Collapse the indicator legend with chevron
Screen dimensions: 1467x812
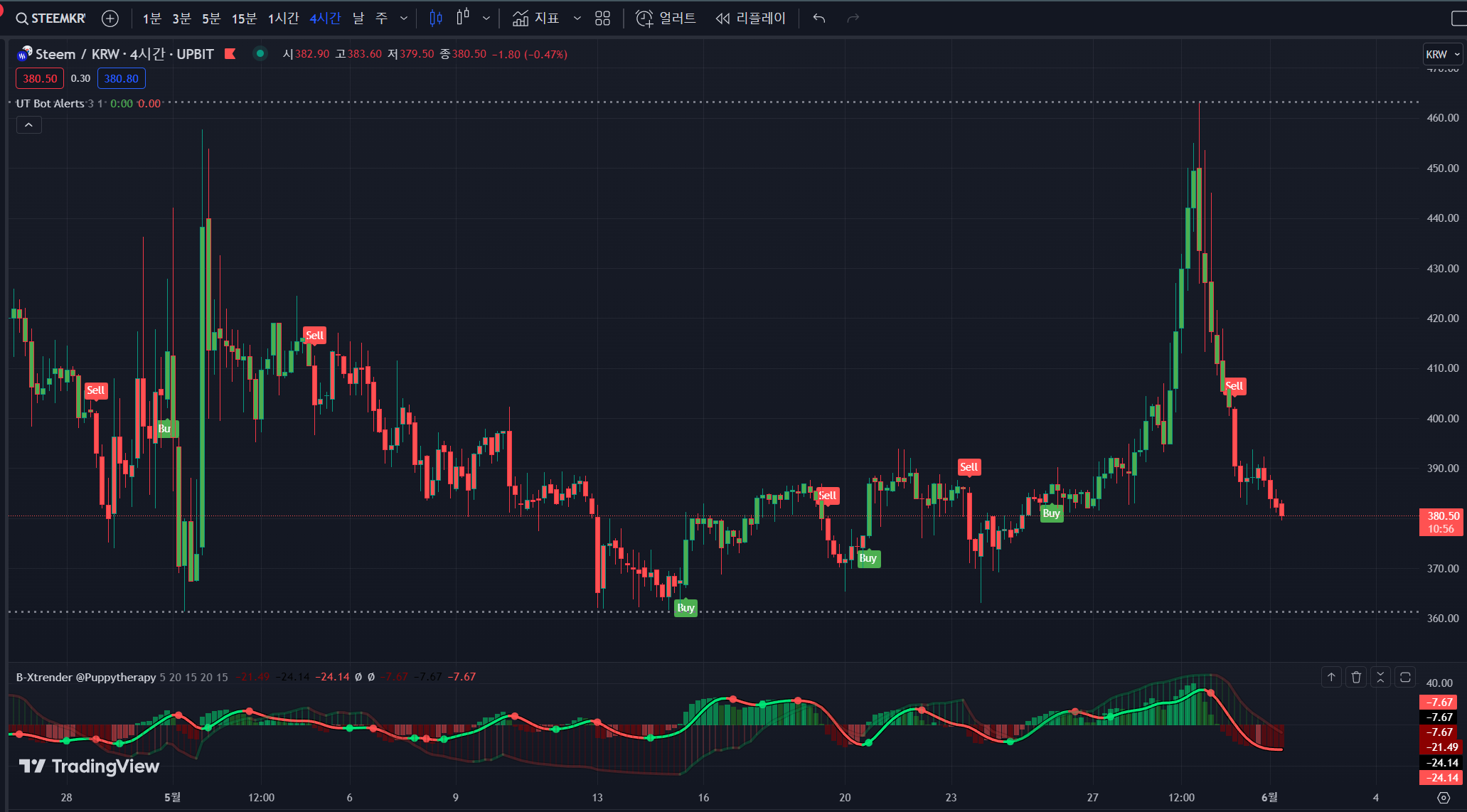[28, 125]
